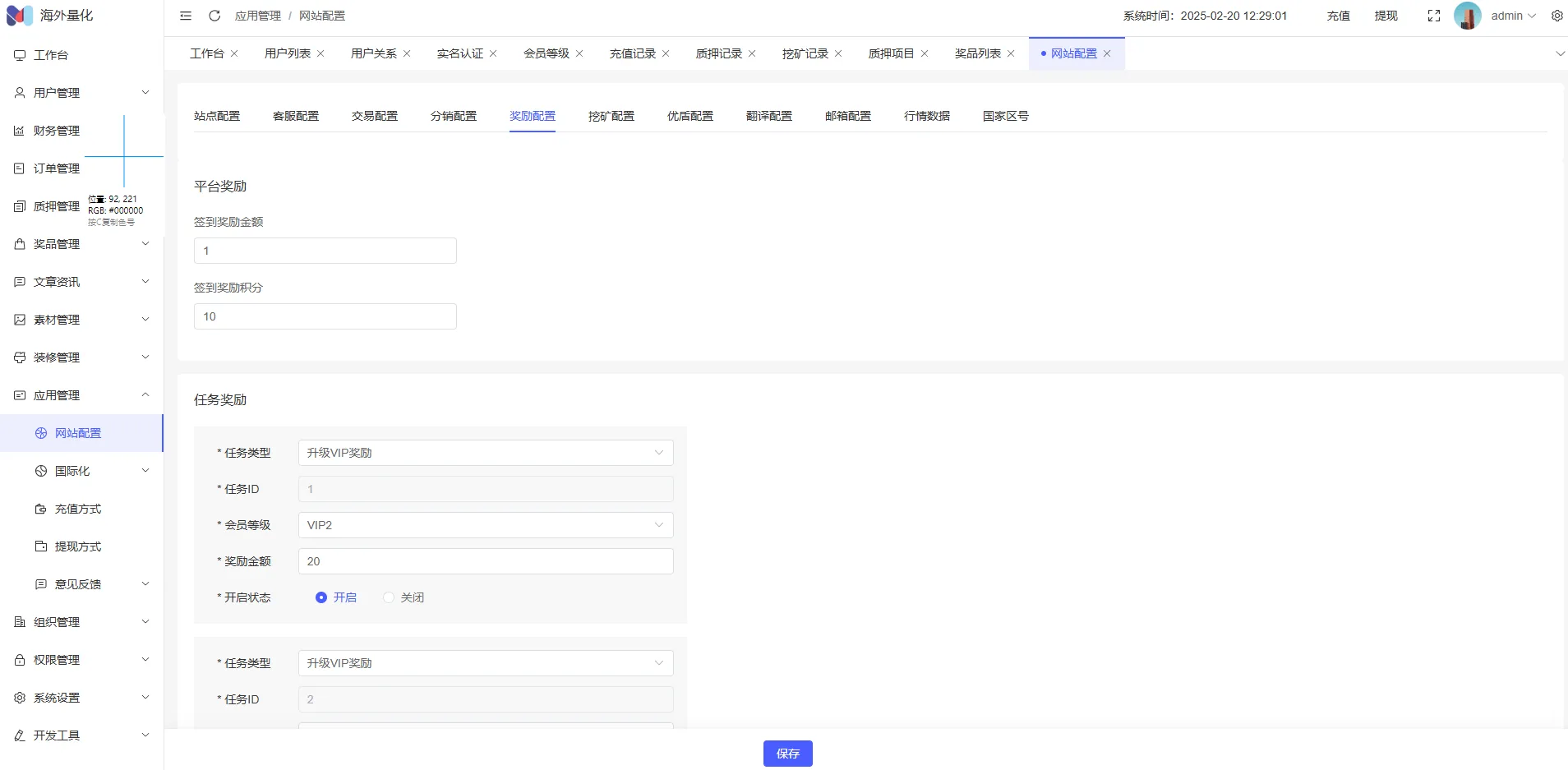Switch to the 挖矿配置 tab

pyautogui.click(x=611, y=116)
